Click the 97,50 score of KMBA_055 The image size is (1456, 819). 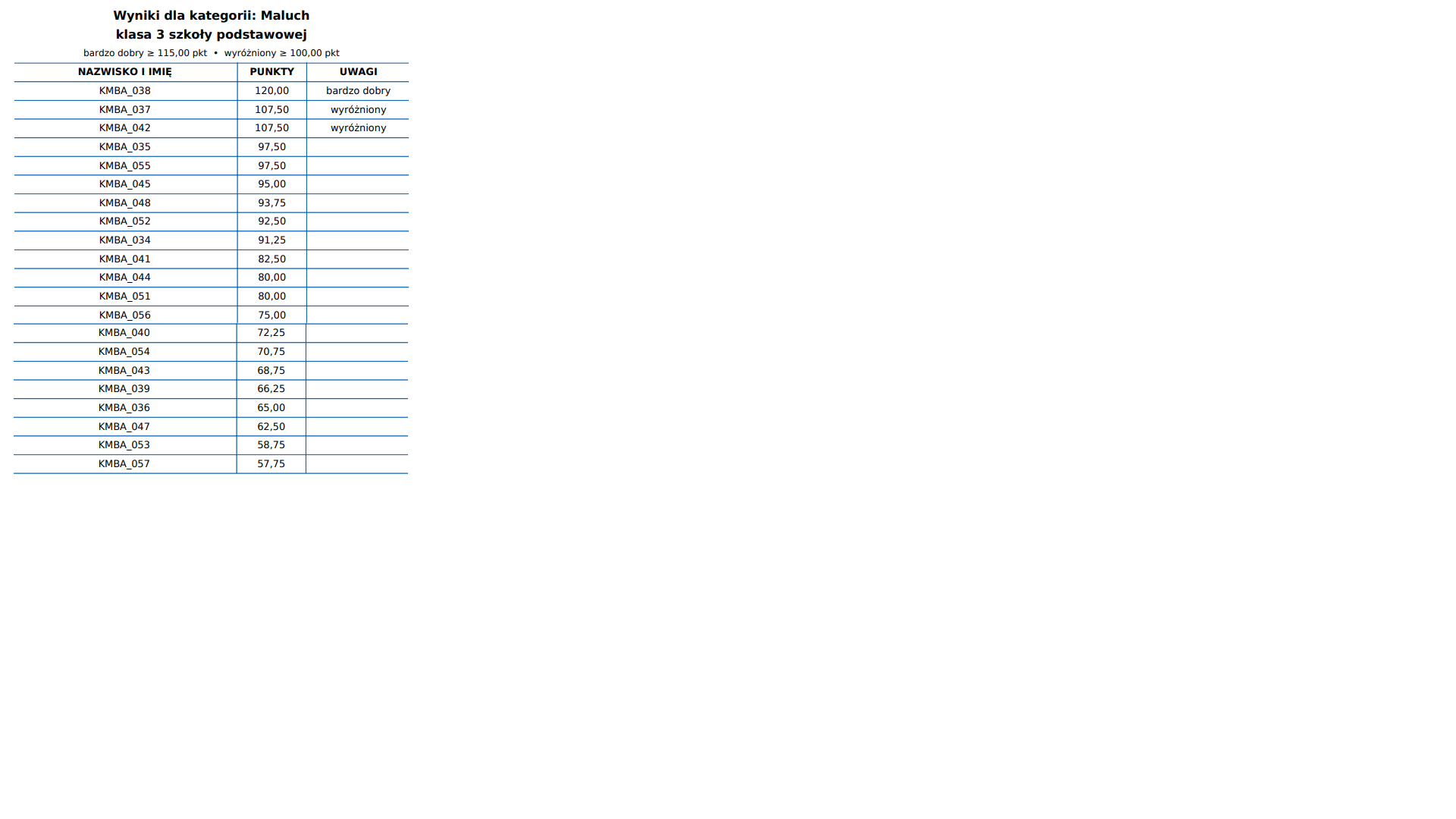pos(272,166)
